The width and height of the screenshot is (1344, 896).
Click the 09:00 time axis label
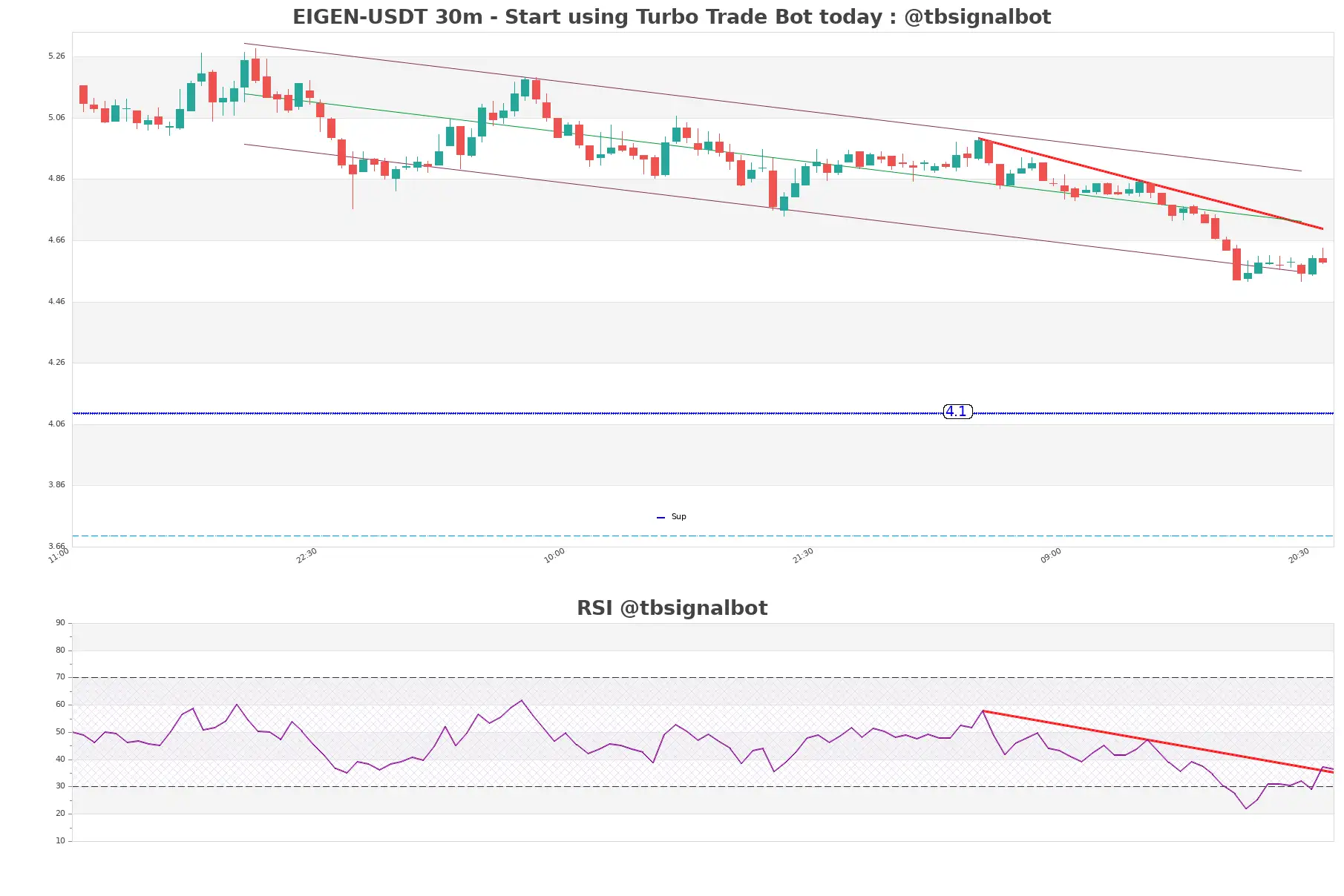click(1051, 556)
